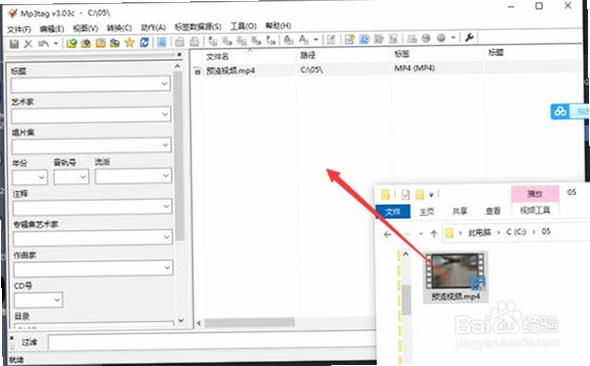
Task: Close the tag panel with small X
Action: 179,55
